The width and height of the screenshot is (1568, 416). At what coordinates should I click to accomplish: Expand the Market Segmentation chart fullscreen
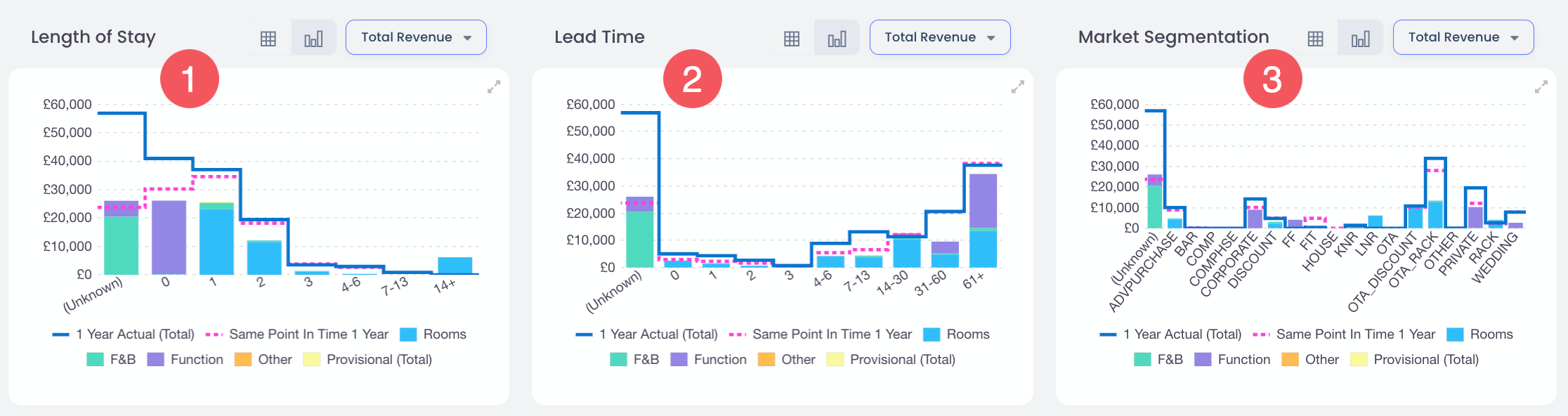point(1541,87)
